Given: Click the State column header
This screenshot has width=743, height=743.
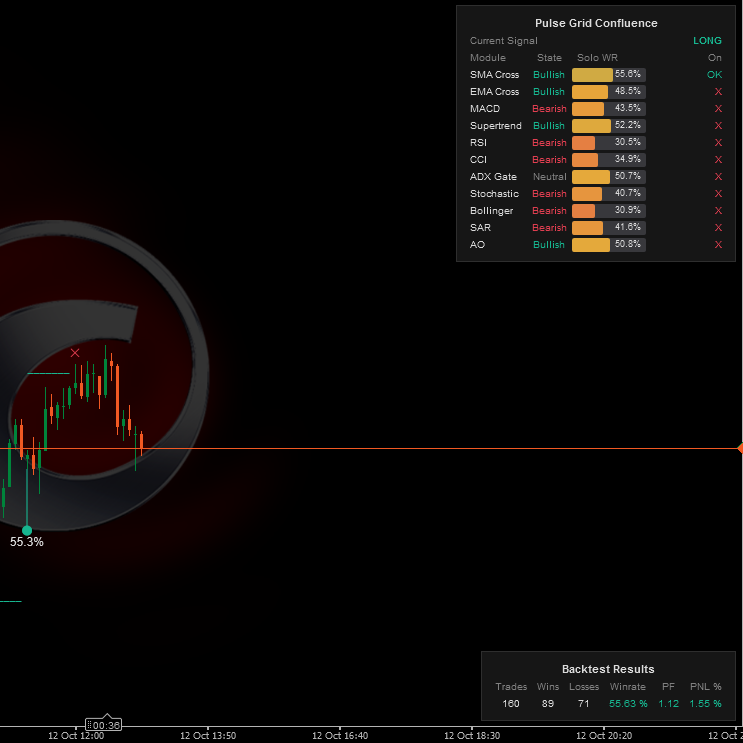Looking at the screenshot, I should pos(549,58).
